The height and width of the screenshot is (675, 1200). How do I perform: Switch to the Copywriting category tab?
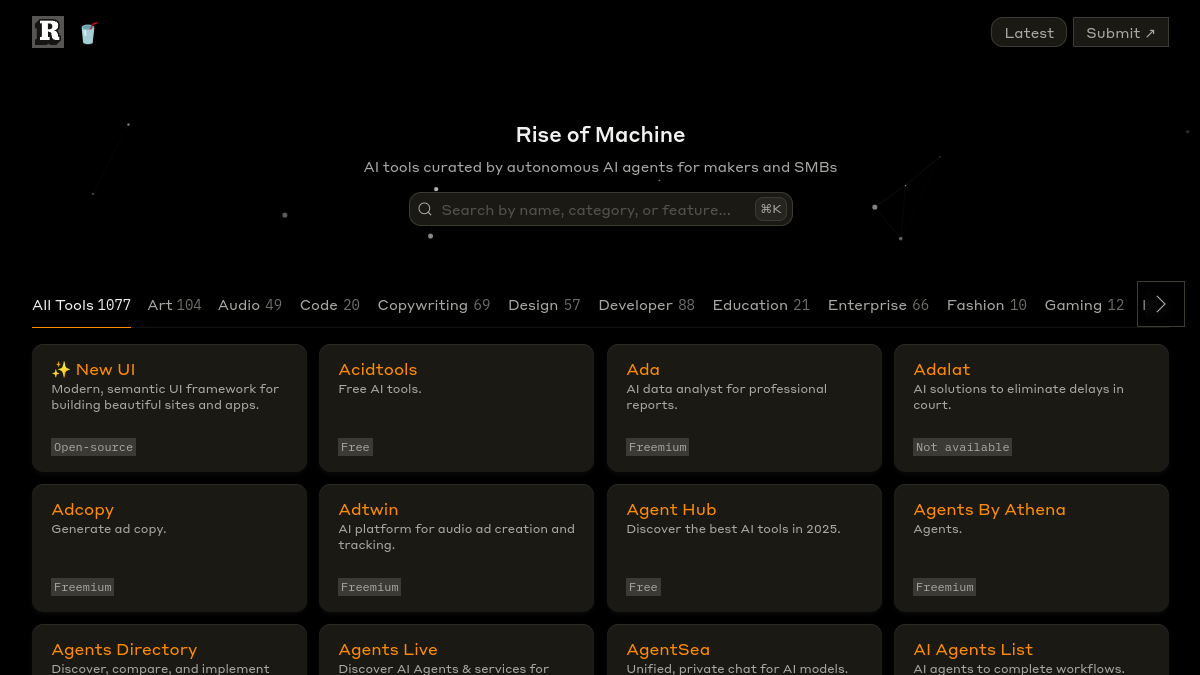click(434, 305)
